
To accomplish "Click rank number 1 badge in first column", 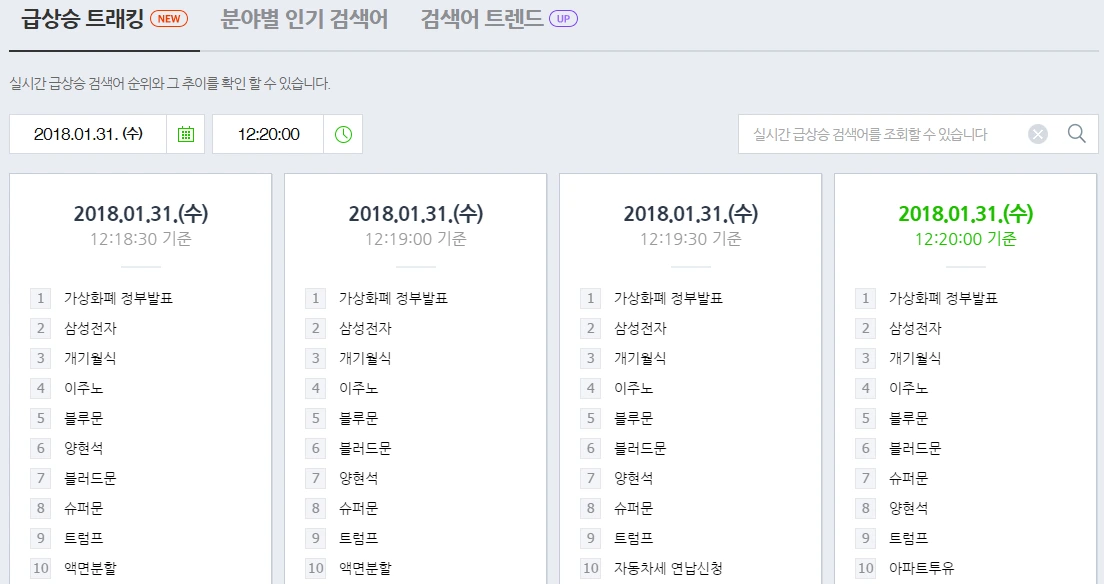I will point(40,297).
